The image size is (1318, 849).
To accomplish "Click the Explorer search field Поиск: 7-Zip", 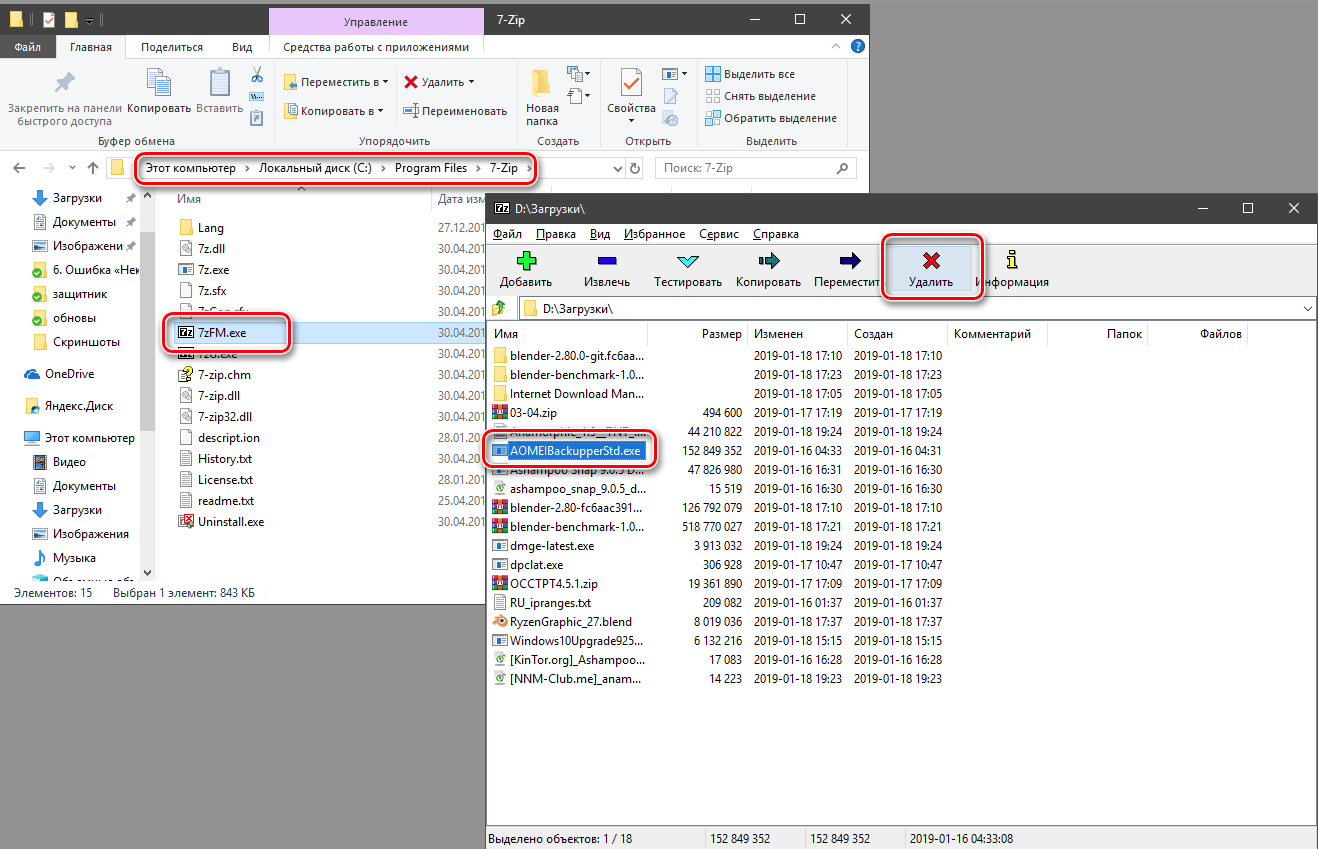I will pyautogui.click(x=754, y=168).
